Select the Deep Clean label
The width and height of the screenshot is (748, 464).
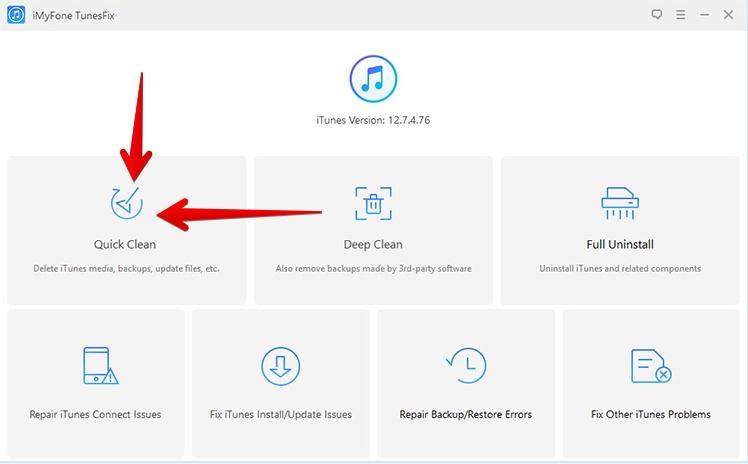click(x=373, y=245)
